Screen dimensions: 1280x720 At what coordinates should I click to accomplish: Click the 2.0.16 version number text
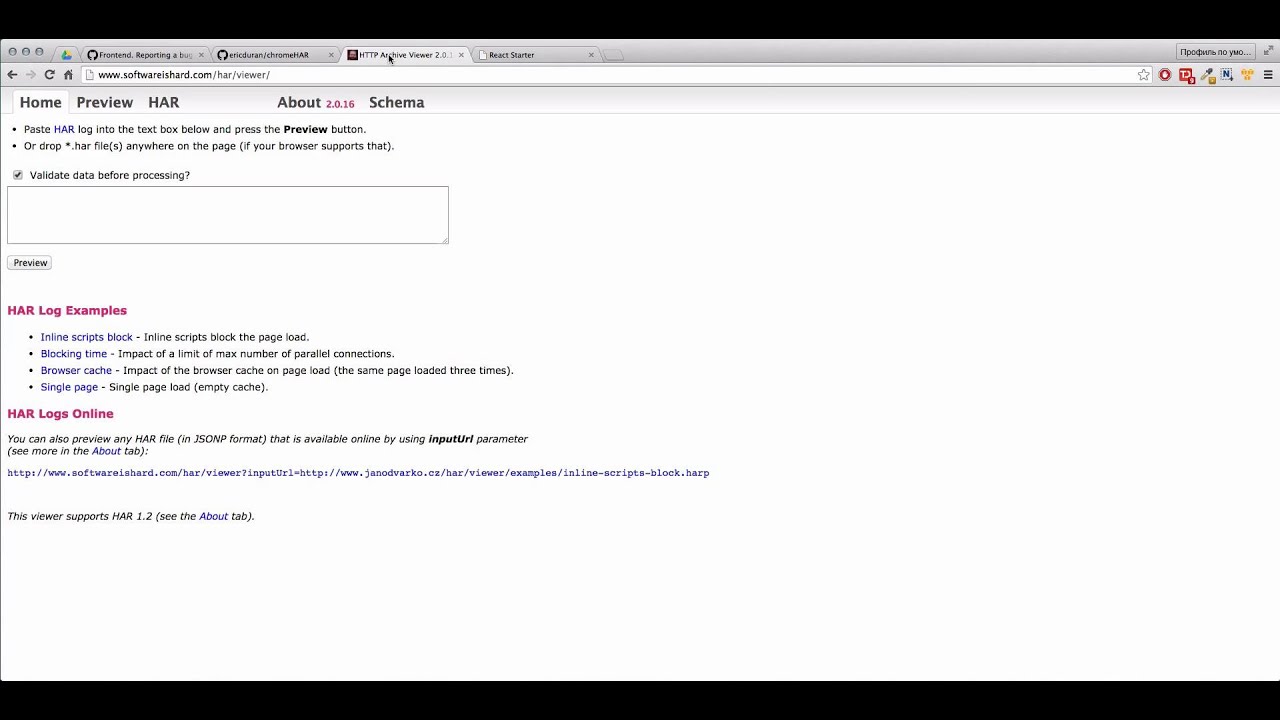[340, 104]
